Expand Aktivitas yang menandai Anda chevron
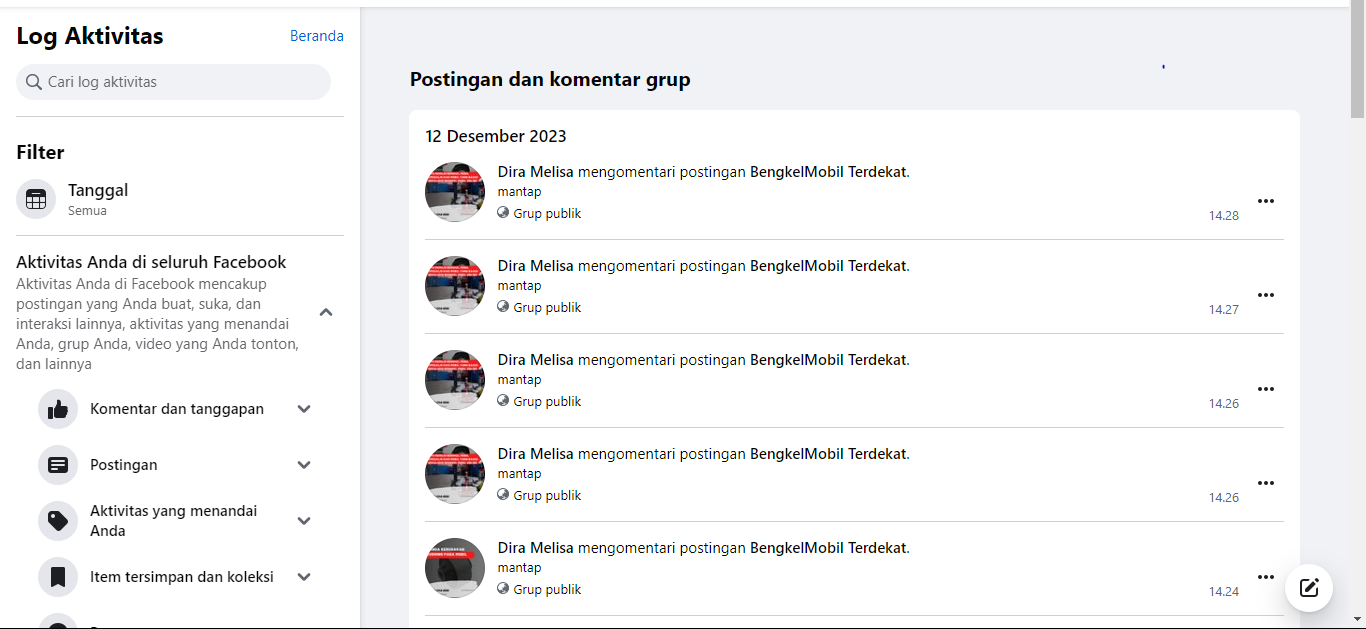1366x629 pixels. tap(305, 521)
